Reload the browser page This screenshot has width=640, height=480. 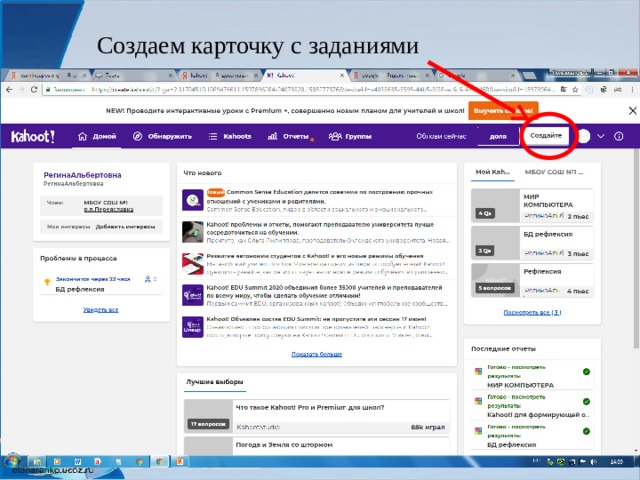tap(34, 89)
